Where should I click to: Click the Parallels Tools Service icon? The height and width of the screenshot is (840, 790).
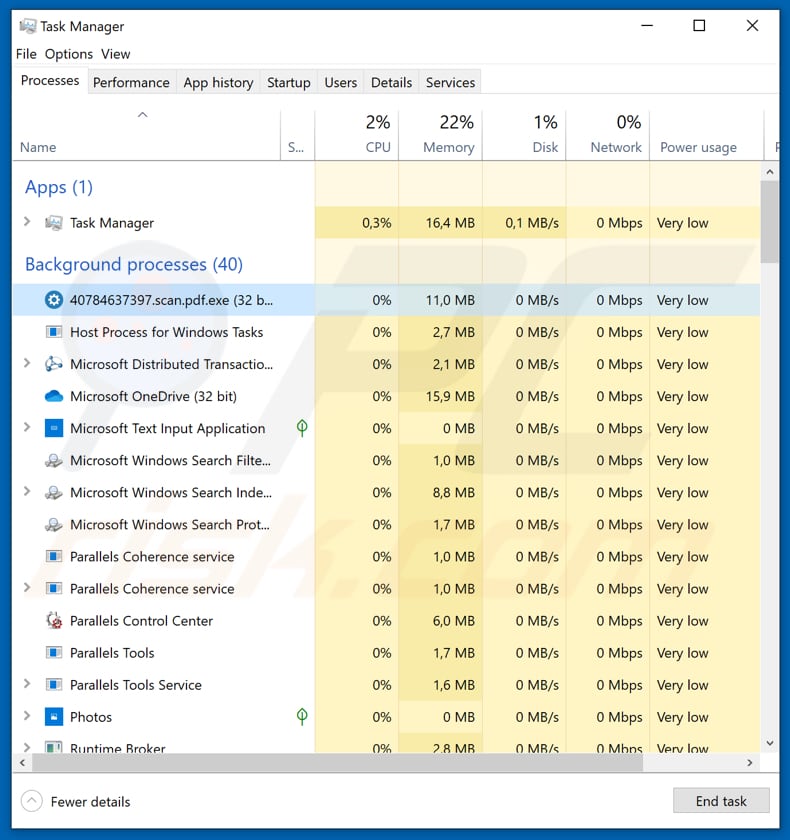[x=54, y=685]
